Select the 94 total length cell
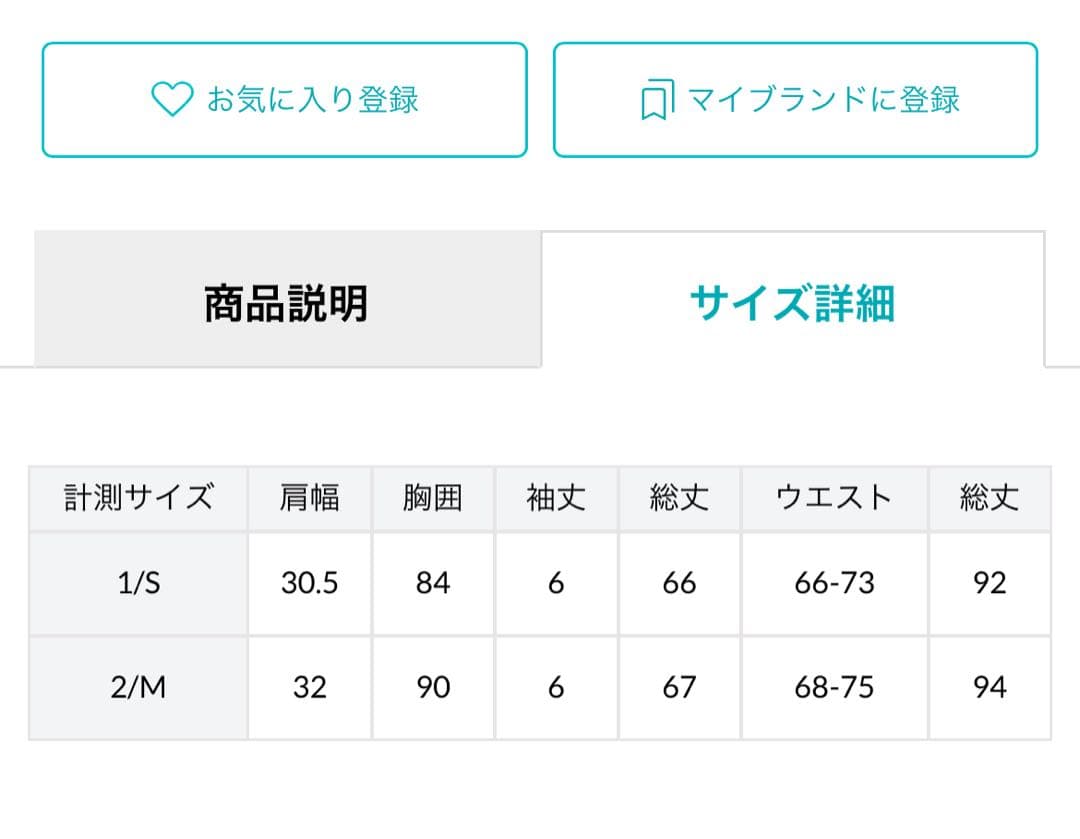The image size is (1080, 839). coord(989,688)
